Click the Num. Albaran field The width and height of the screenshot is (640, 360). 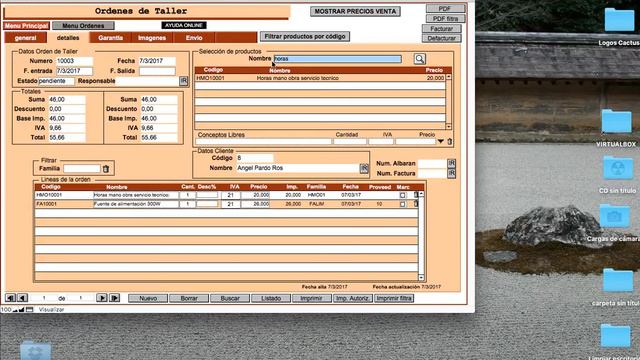tap(432, 163)
